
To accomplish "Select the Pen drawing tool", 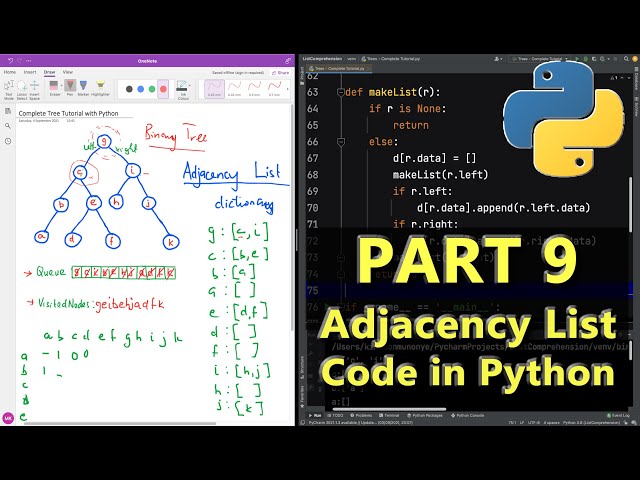I will tap(70, 88).
